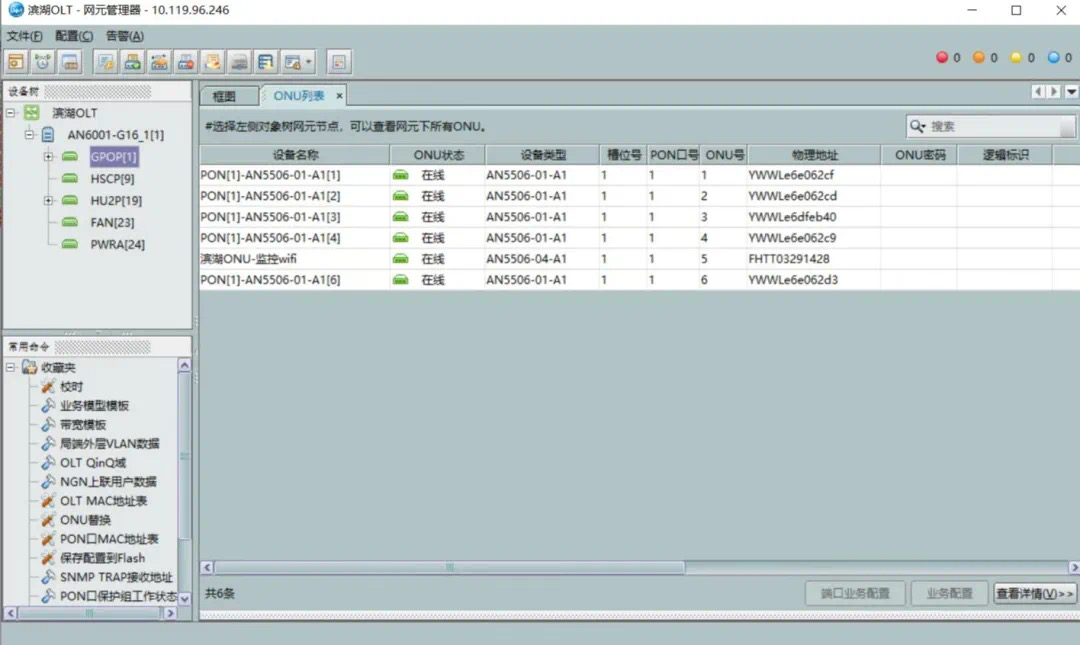Sort by the ONU状态 column header
This screenshot has width=1080, height=645.
(438, 155)
